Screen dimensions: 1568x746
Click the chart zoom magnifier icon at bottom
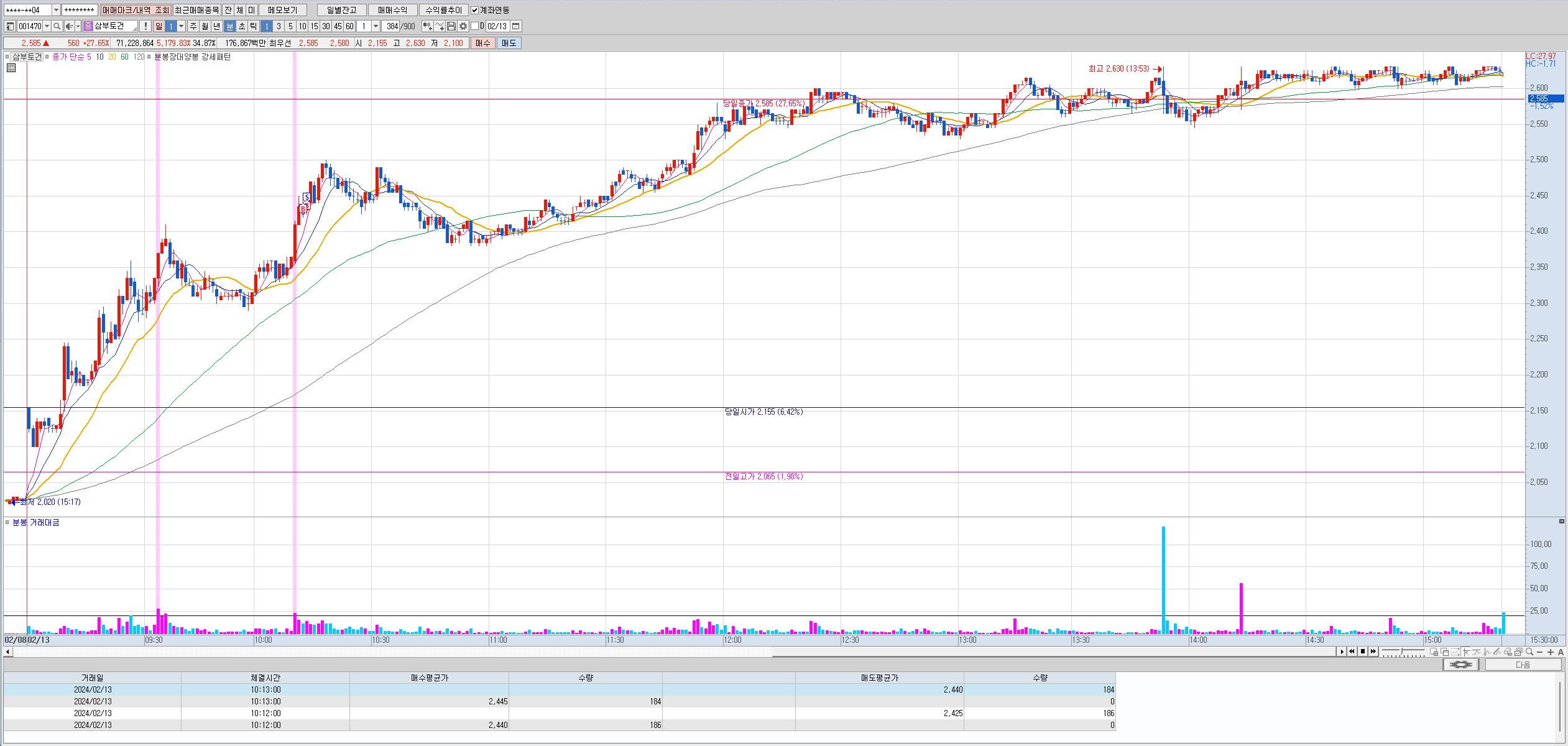tap(1529, 652)
